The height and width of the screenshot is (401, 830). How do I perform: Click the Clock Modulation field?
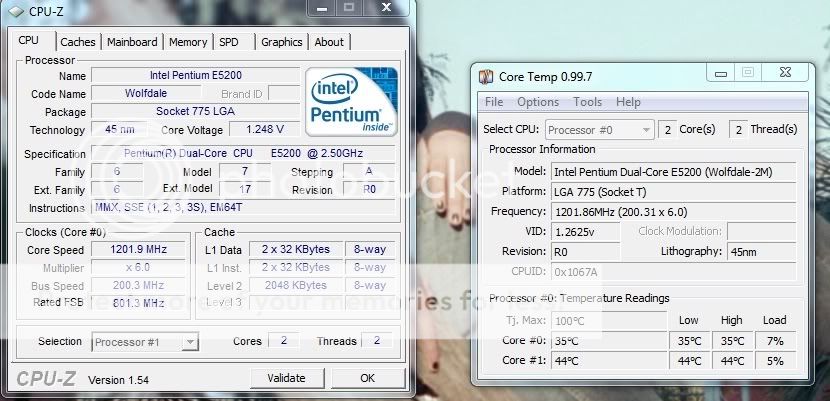tap(762, 232)
